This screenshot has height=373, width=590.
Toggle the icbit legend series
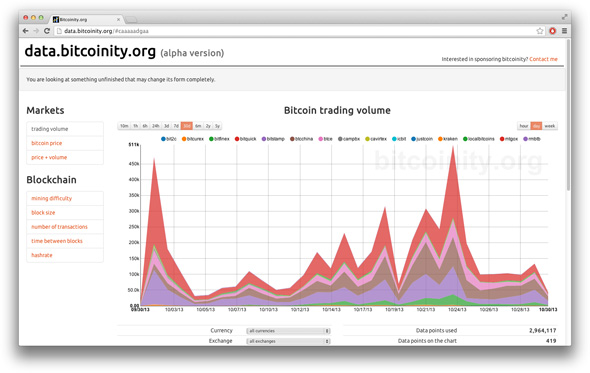(399, 139)
